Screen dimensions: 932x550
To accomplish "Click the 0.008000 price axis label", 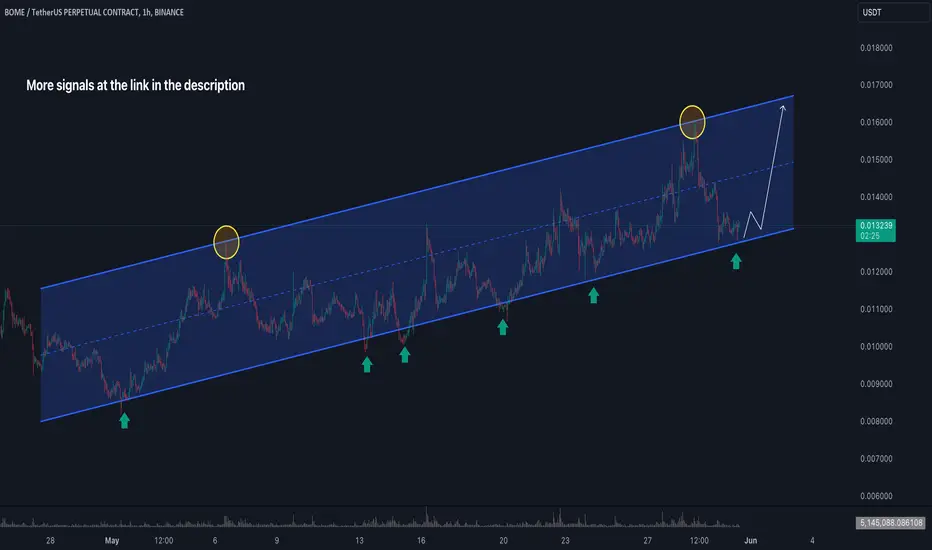I will (x=876, y=421).
